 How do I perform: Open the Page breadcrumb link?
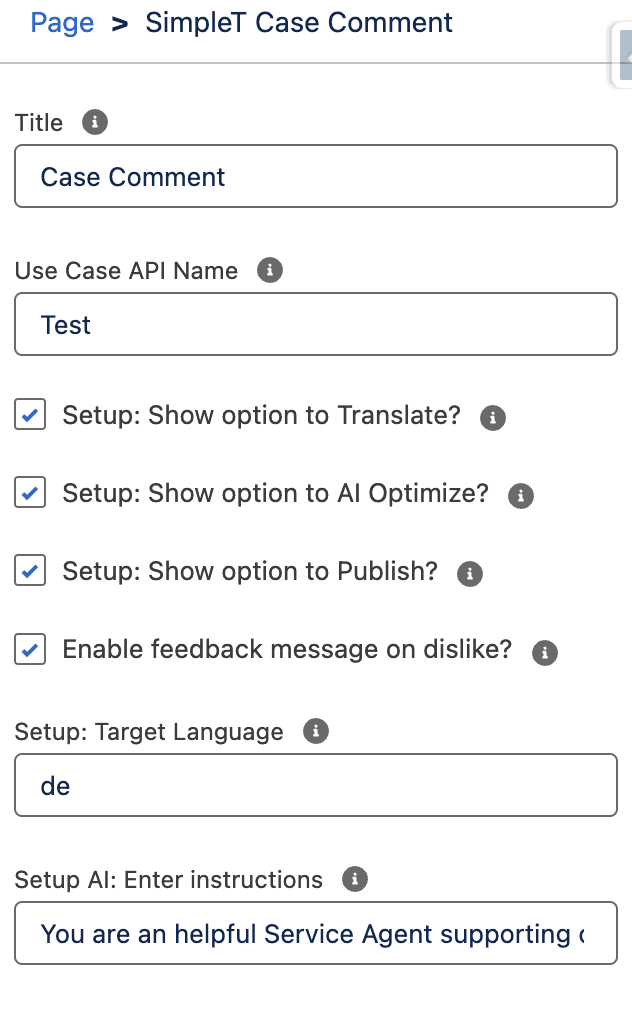(x=62, y=22)
